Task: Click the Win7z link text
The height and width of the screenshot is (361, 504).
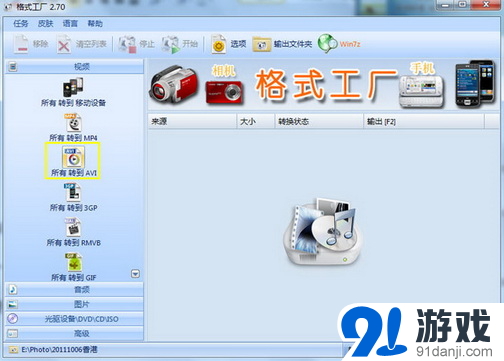Action: (x=350, y=44)
